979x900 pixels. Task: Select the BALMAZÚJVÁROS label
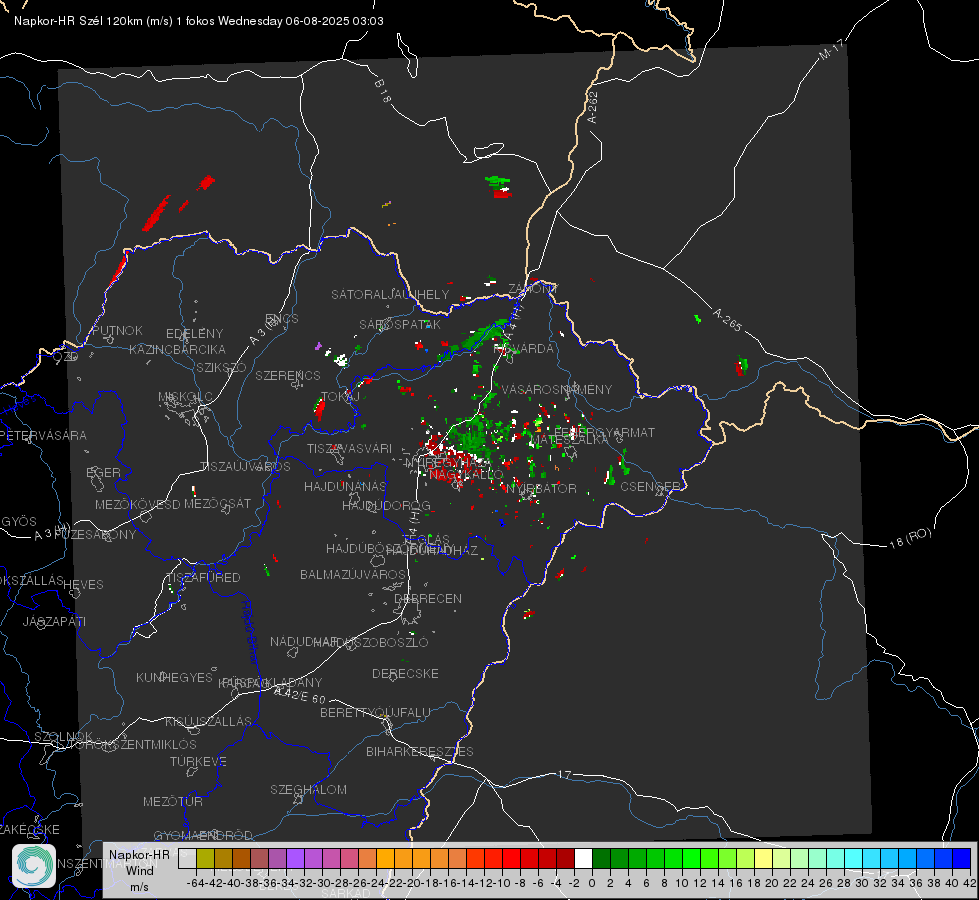[x=353, y=574]
